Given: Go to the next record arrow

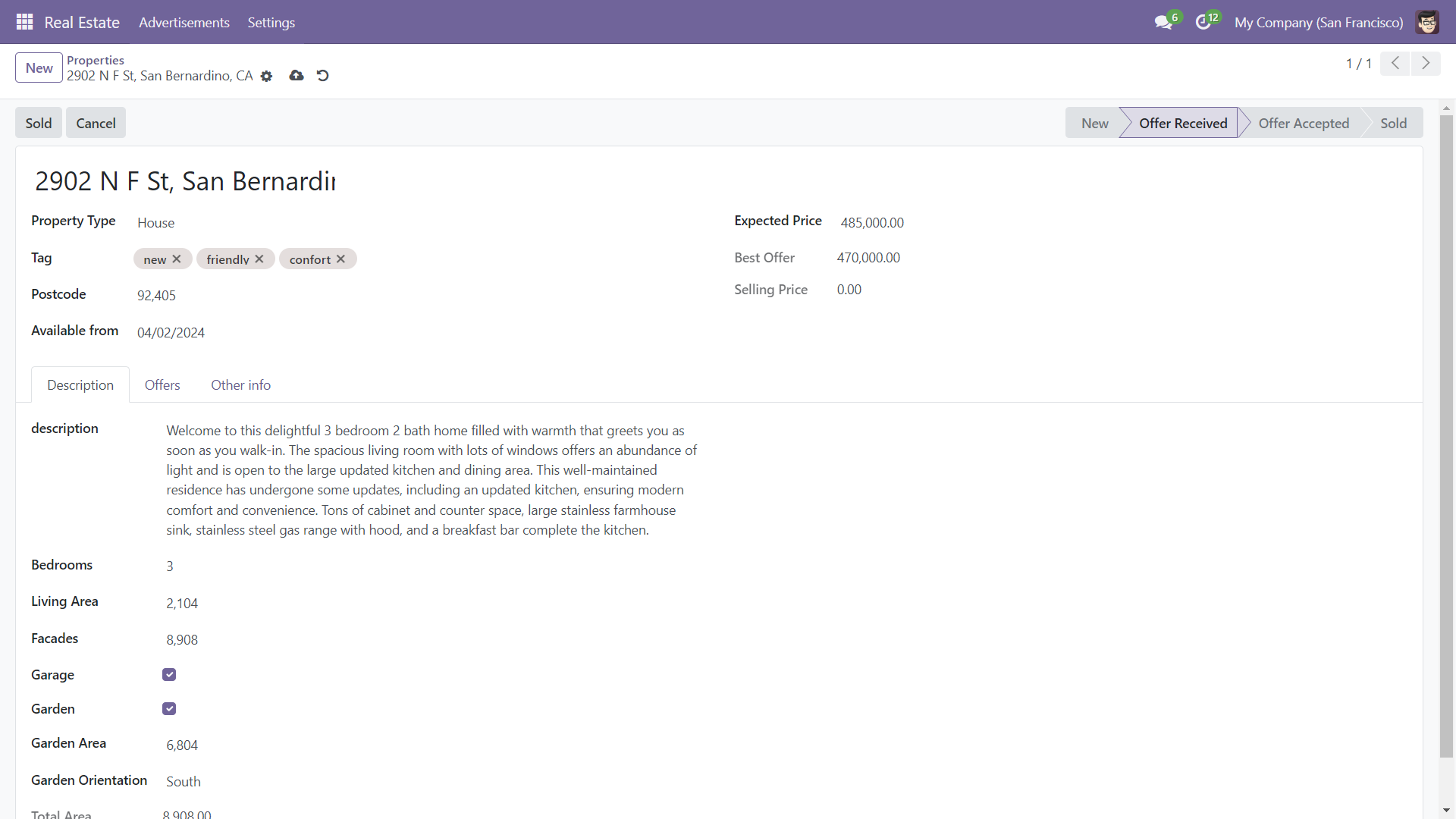Looking at the screenshot, I should click(1426, 64).
